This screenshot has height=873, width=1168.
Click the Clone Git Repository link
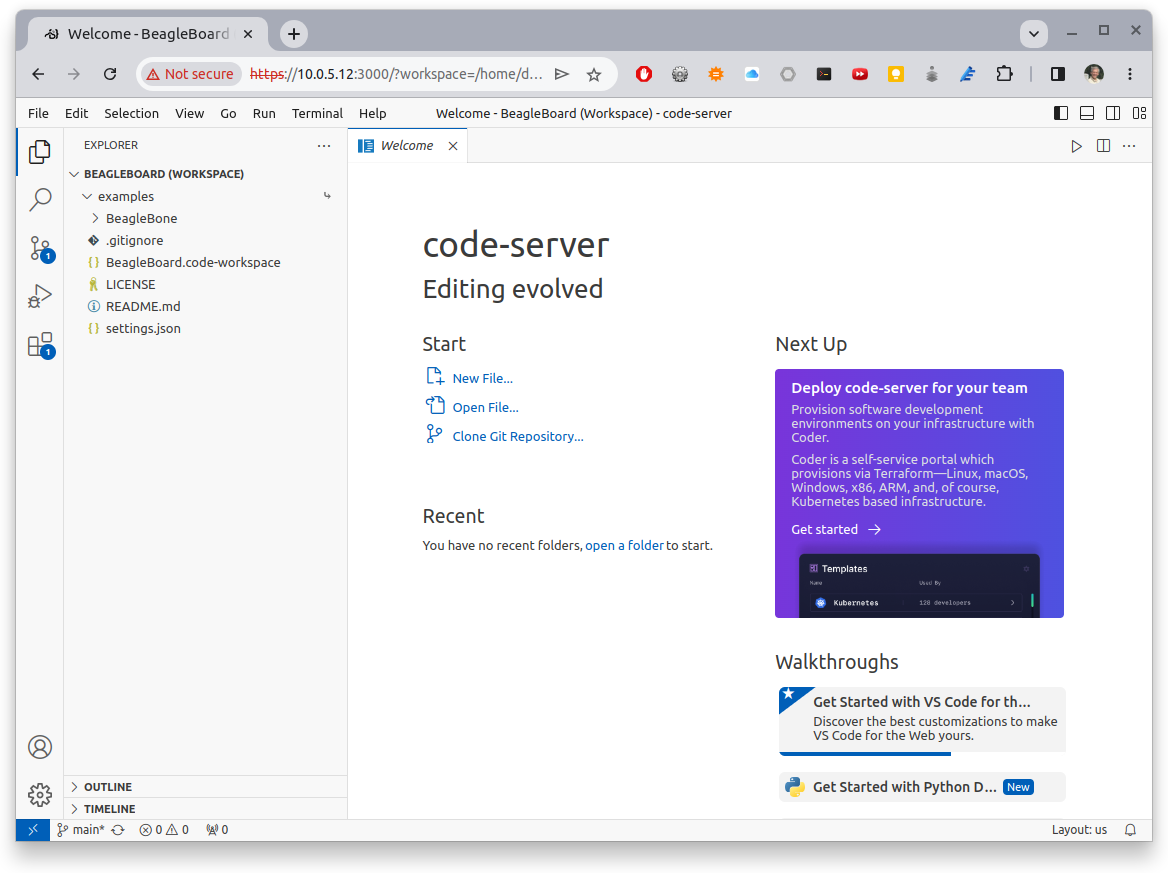(x=517, y=436)
